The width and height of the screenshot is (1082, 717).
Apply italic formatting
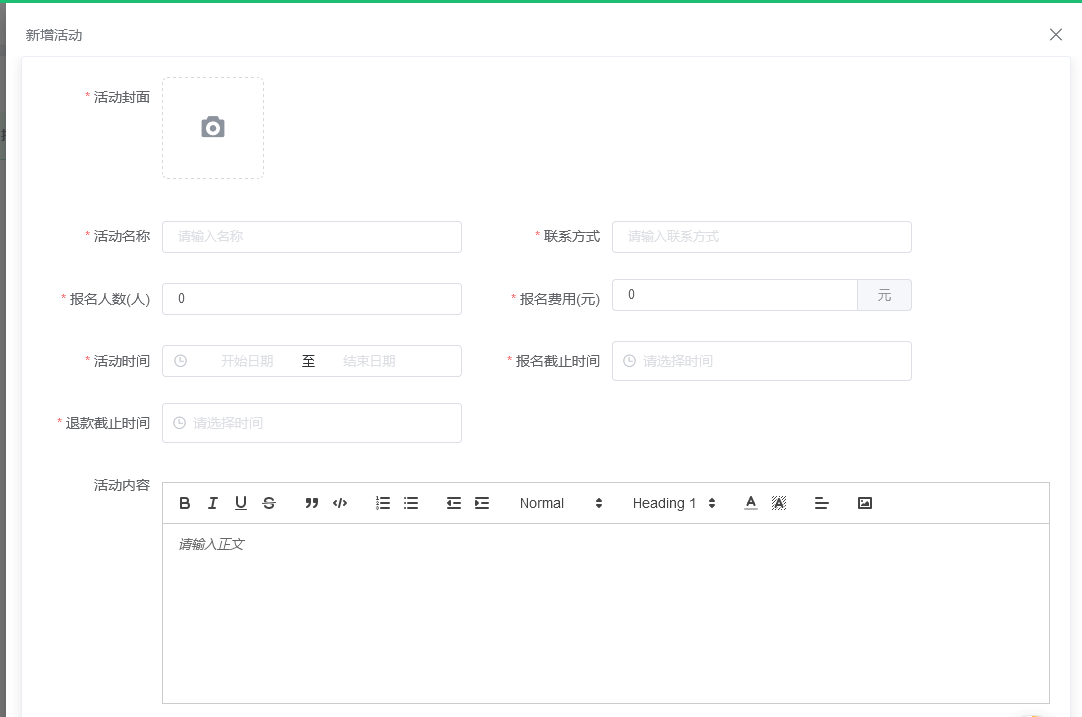click(212, 503)
